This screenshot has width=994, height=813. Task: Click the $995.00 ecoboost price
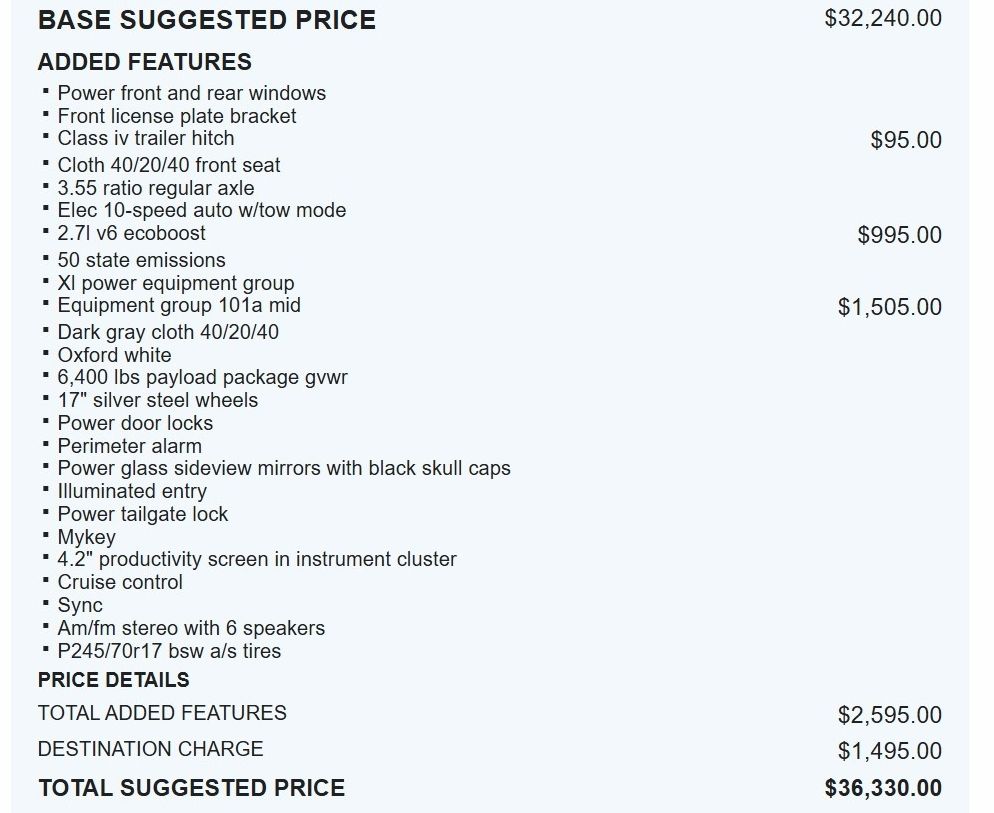pyautogui.click(x=899, y=235)
